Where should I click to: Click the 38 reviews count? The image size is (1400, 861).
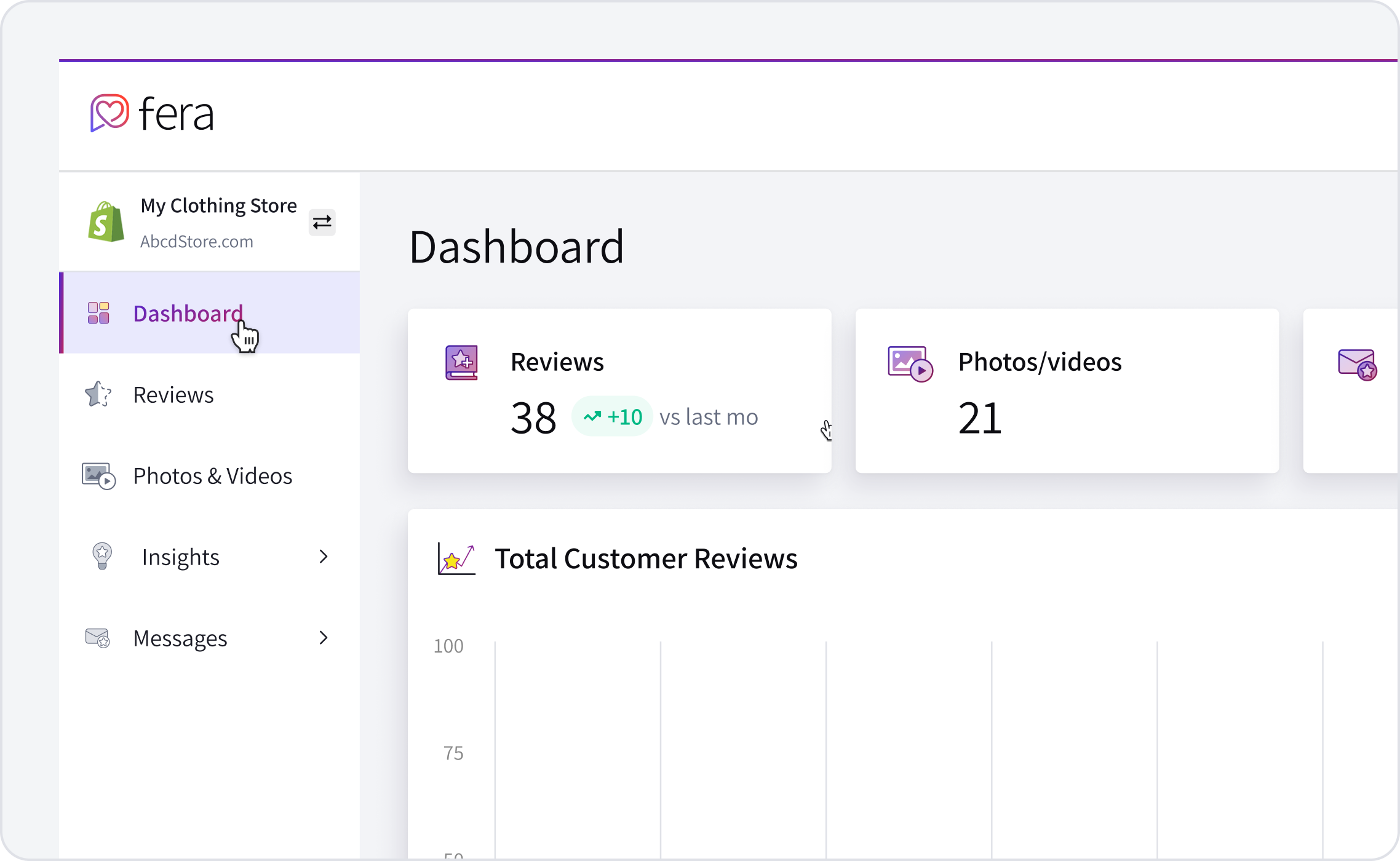click(533, 418)
